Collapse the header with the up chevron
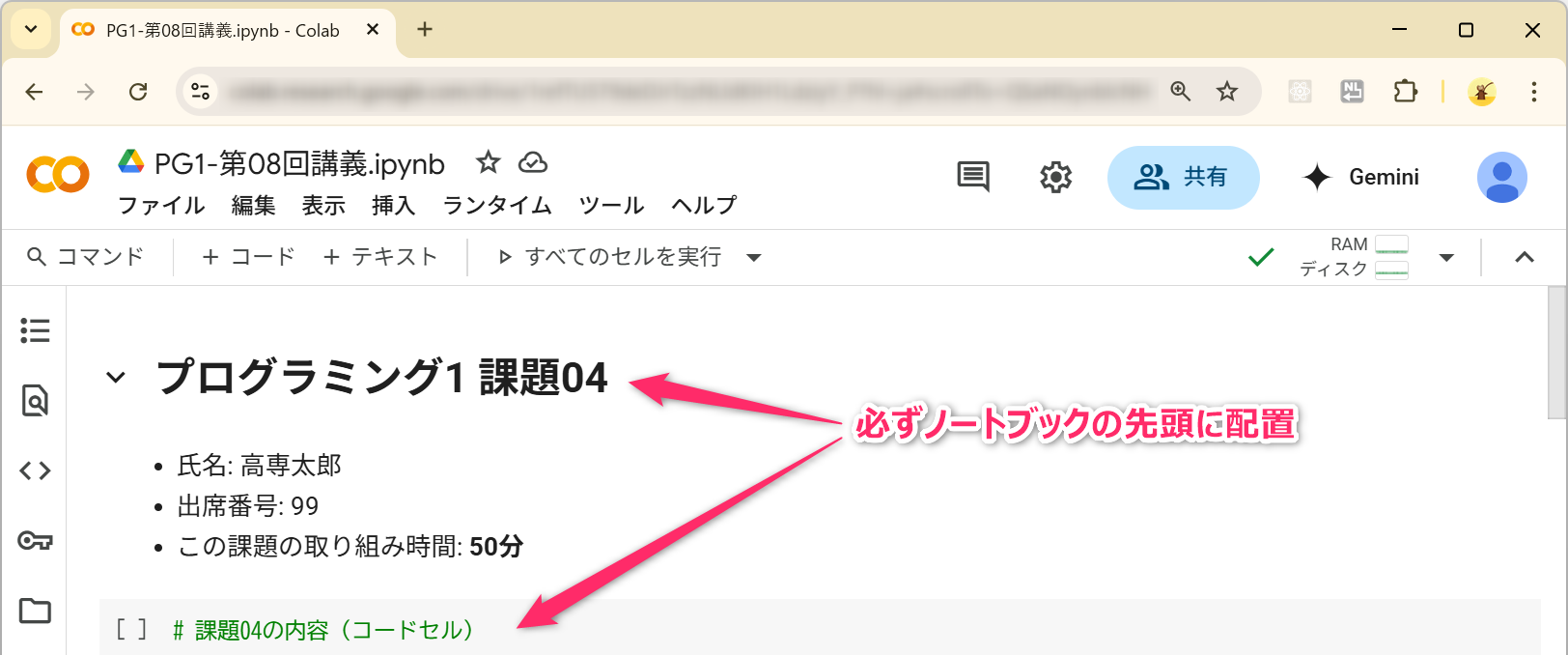 pos(1525,257)
